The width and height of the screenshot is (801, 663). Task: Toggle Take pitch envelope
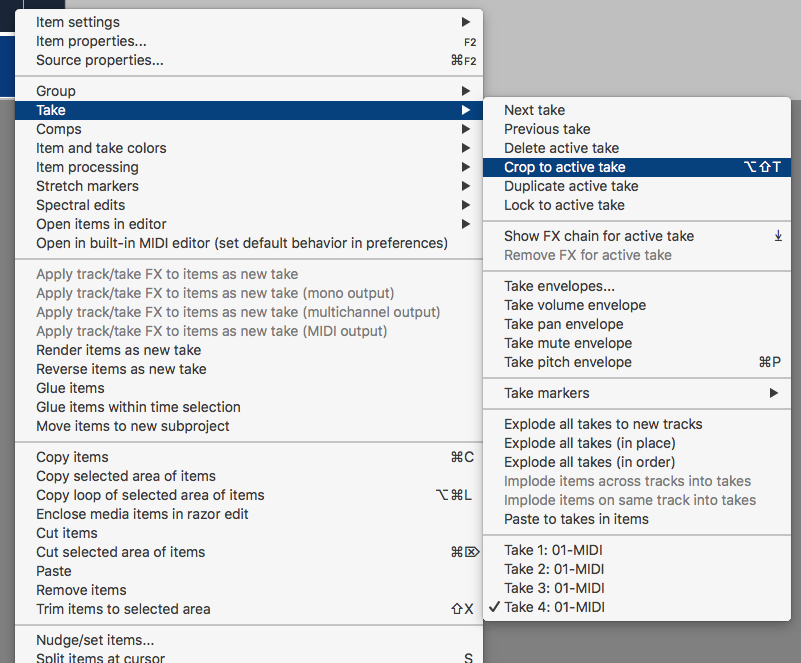pyautogui.click(x=567, y=362)
